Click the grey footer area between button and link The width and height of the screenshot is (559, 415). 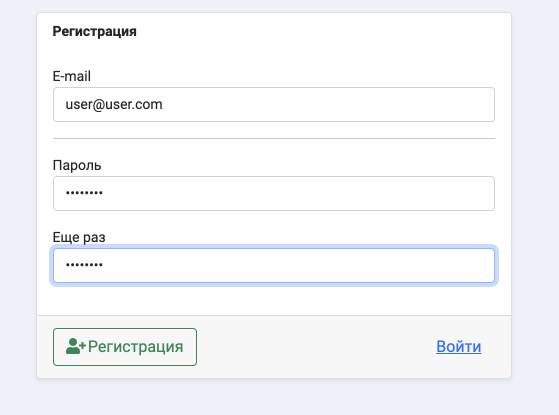coord(316,347)
